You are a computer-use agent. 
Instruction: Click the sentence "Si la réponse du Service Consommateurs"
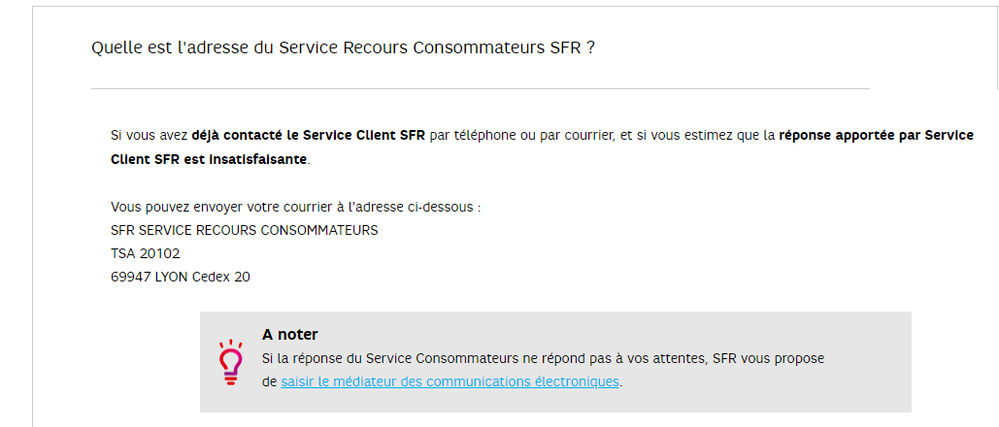coord(390,358)
